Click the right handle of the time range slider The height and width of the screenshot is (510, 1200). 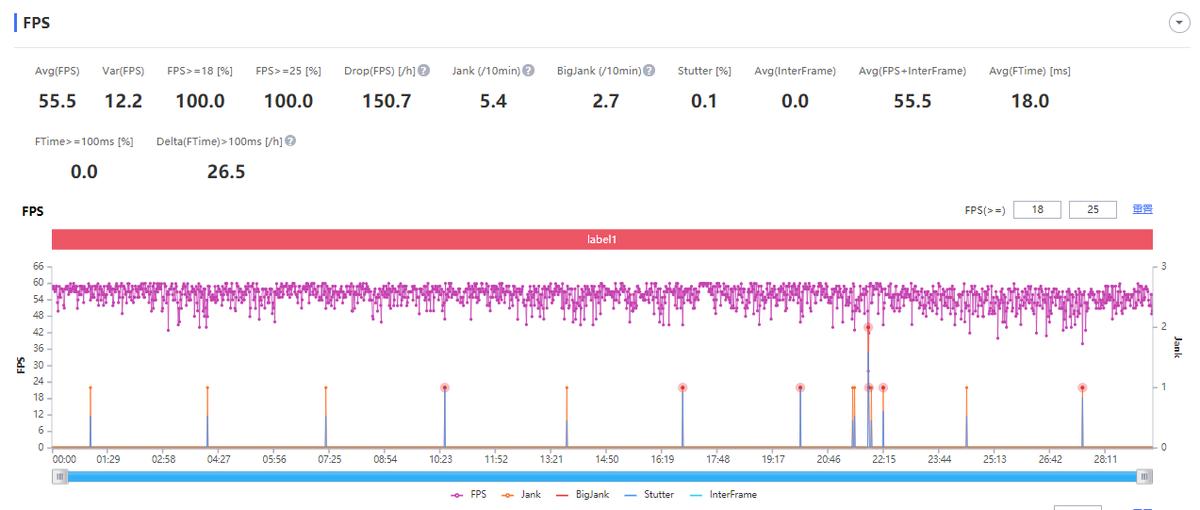click(1144, 477)
